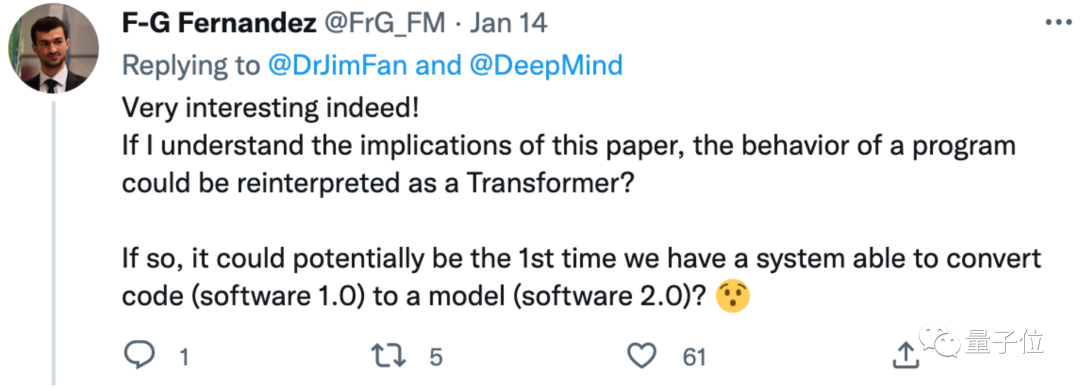
Task: Retweet this post using the arrows icon
Action: coord(390,355)
